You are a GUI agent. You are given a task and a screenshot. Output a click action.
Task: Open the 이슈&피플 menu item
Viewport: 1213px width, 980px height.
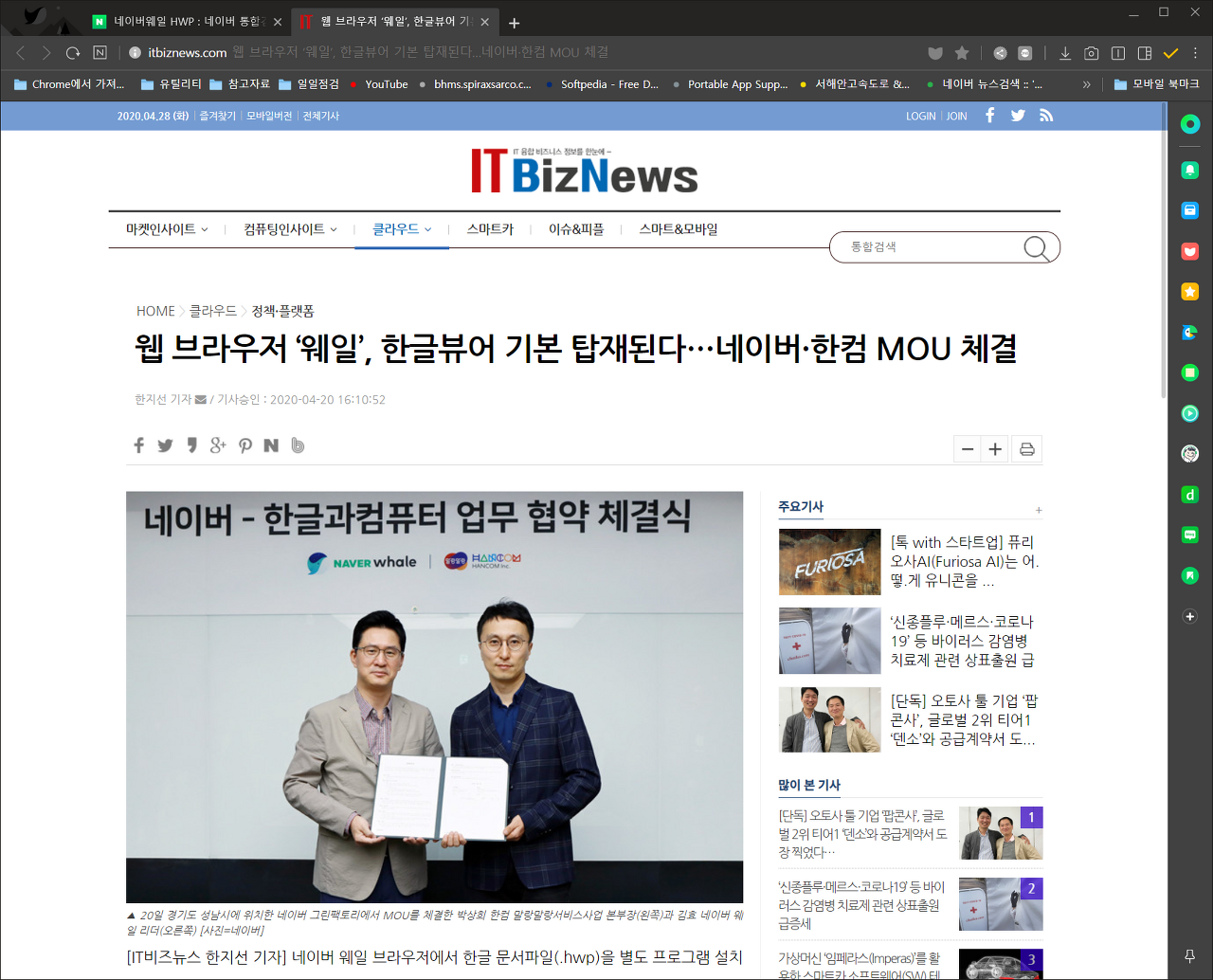tap(576, 229)
